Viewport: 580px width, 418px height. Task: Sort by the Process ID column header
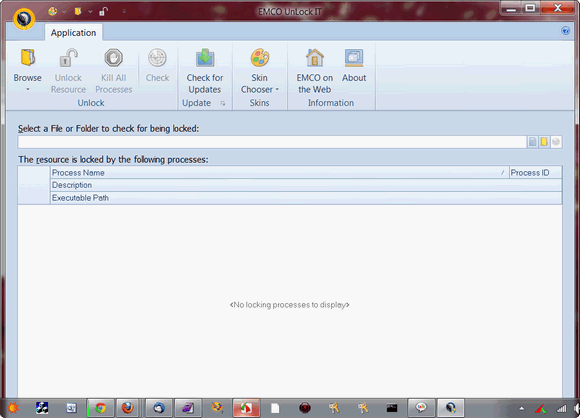coord(535,173)
